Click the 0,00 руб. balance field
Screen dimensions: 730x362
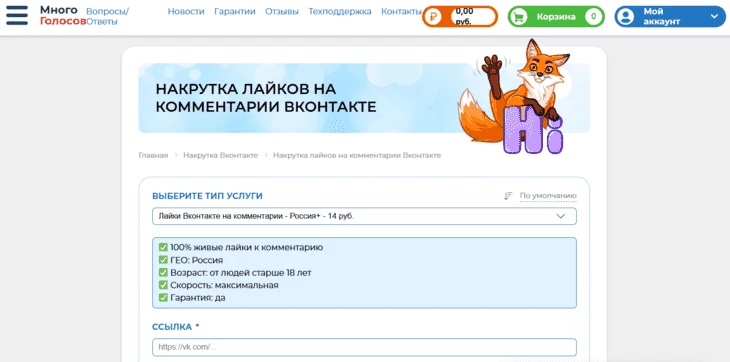472,17
